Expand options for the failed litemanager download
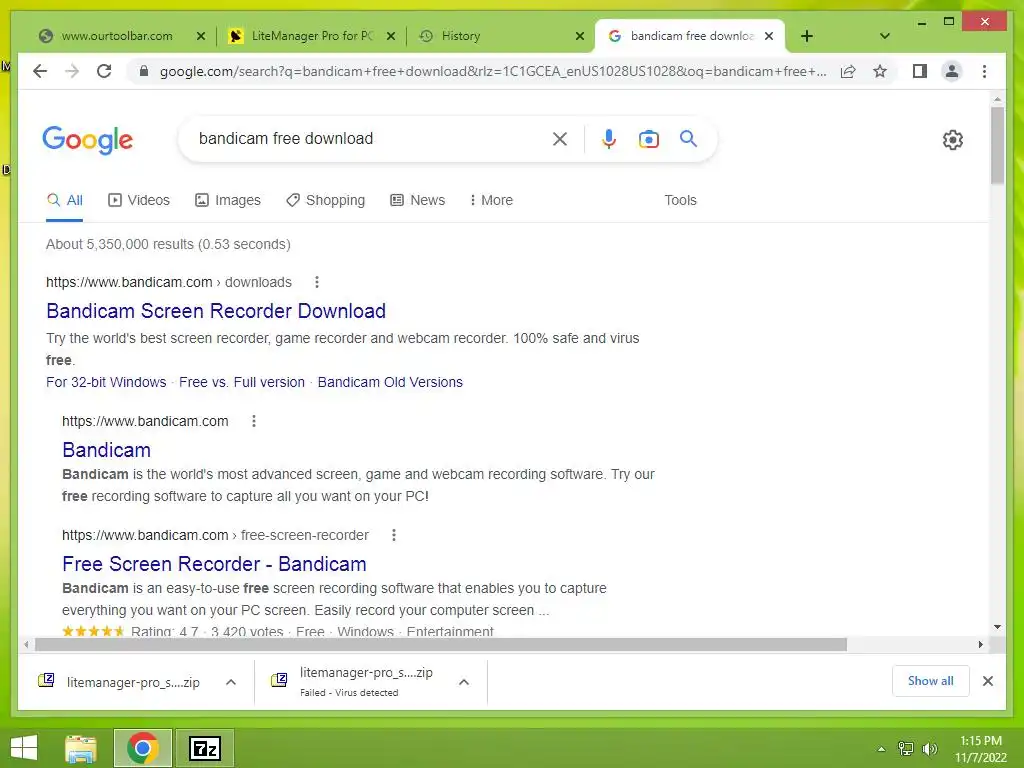Viewport: 1024px width, 768px height. click(x=464, y=682)
